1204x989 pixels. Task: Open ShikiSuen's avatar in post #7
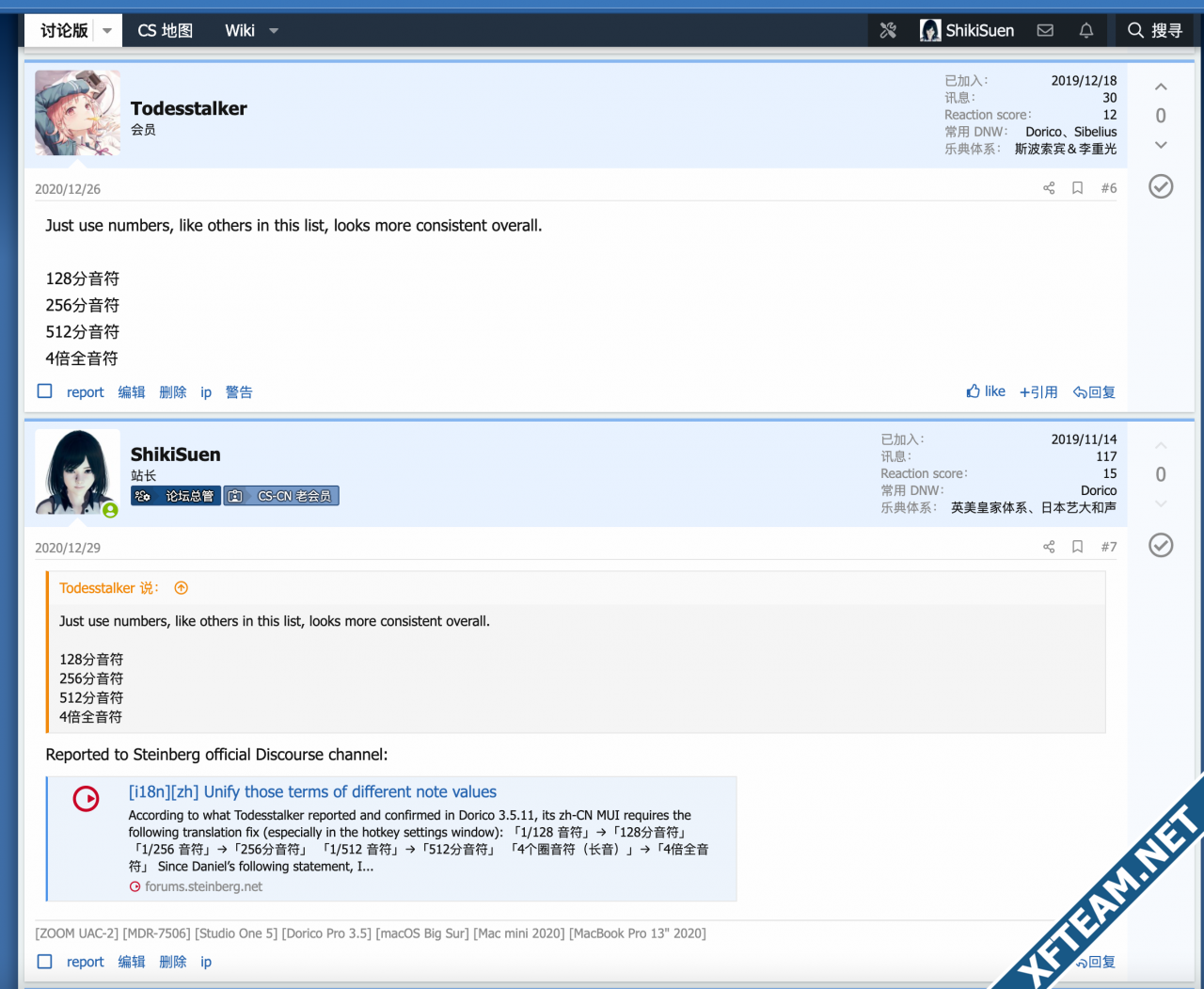point(77,471)
